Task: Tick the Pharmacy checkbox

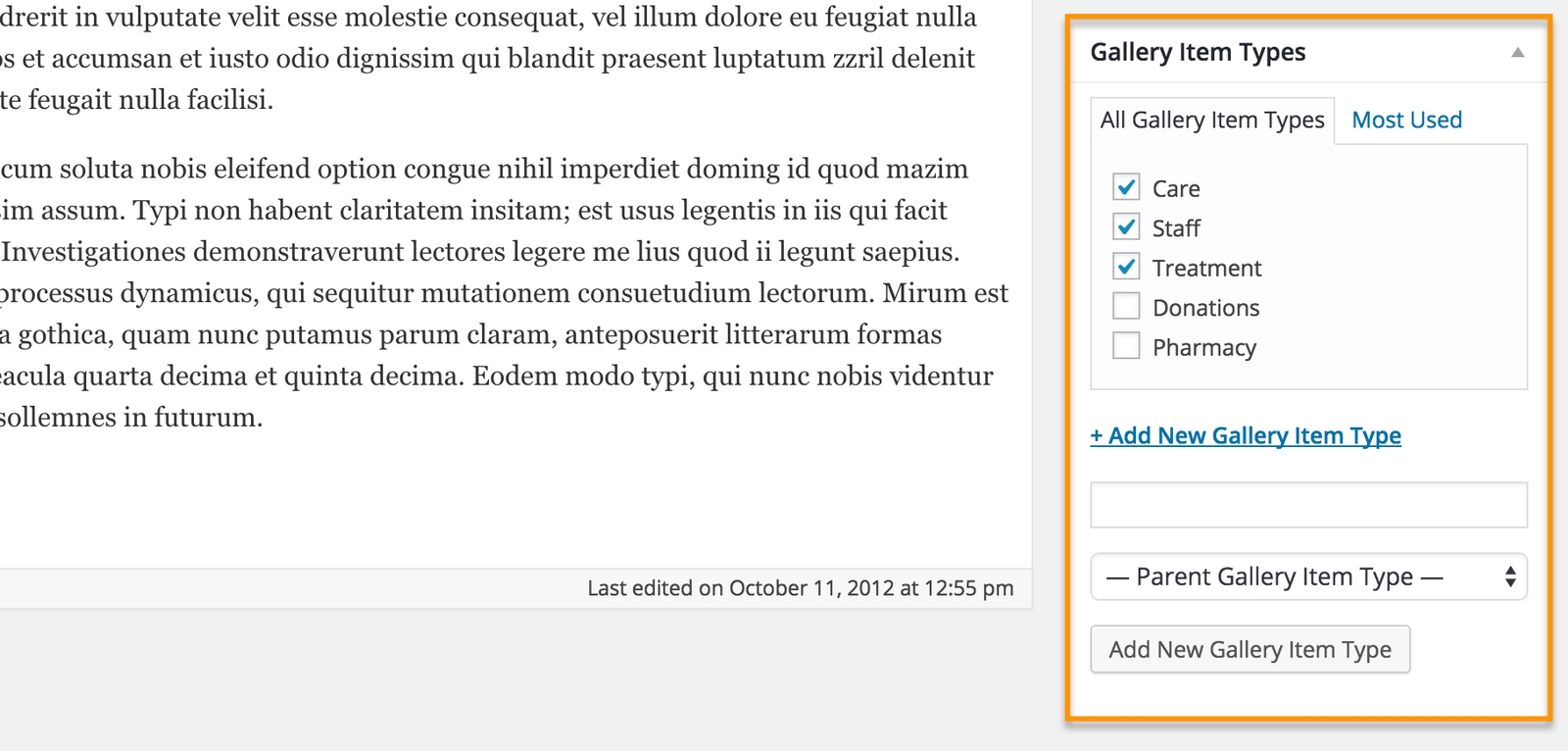Action: pyautogui.click(x=1126, y=346)
